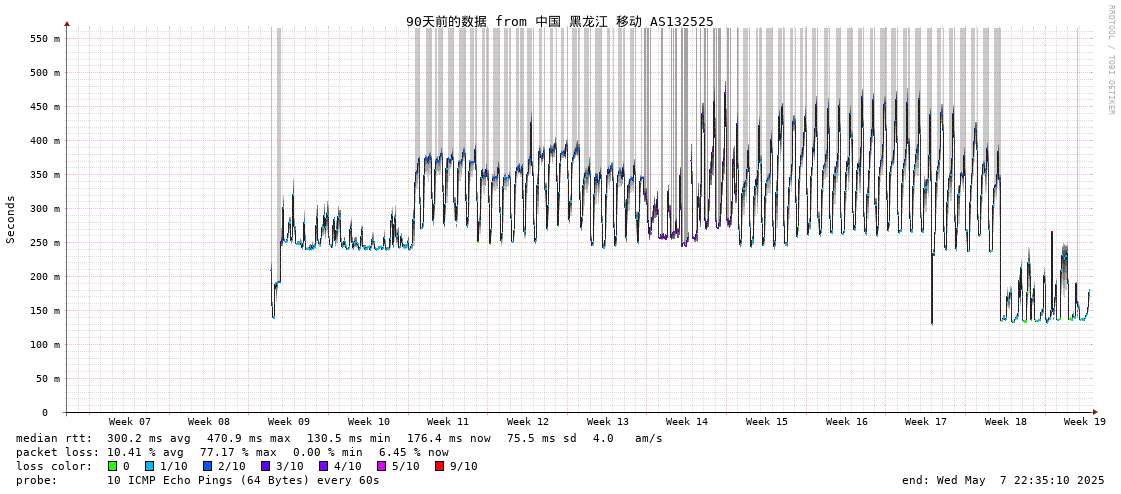The image size is (1121, 494).
Task: Select the '250 m' y-axis tick label
Action: click(x=46, y=242)
